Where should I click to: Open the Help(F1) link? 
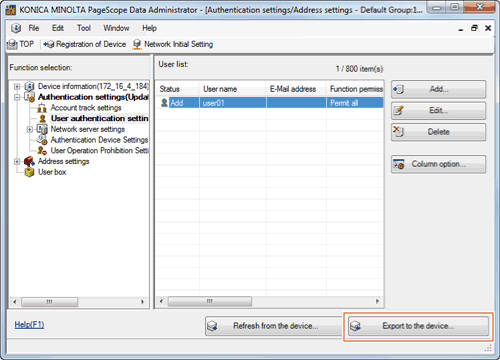click(x=29, y=325)
